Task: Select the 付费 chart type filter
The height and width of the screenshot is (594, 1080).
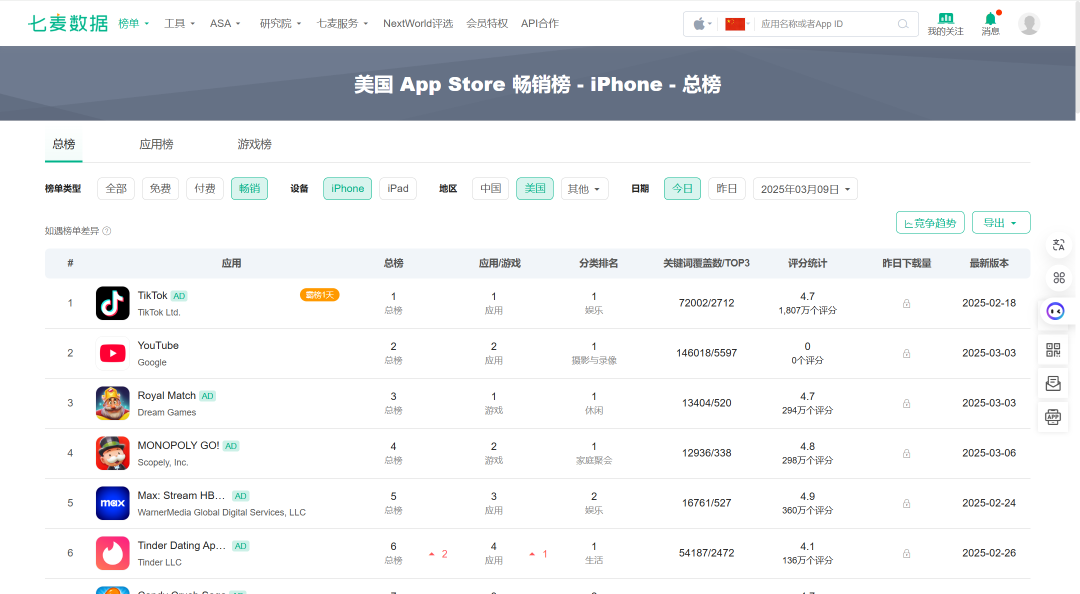Action: pos(205,189)
